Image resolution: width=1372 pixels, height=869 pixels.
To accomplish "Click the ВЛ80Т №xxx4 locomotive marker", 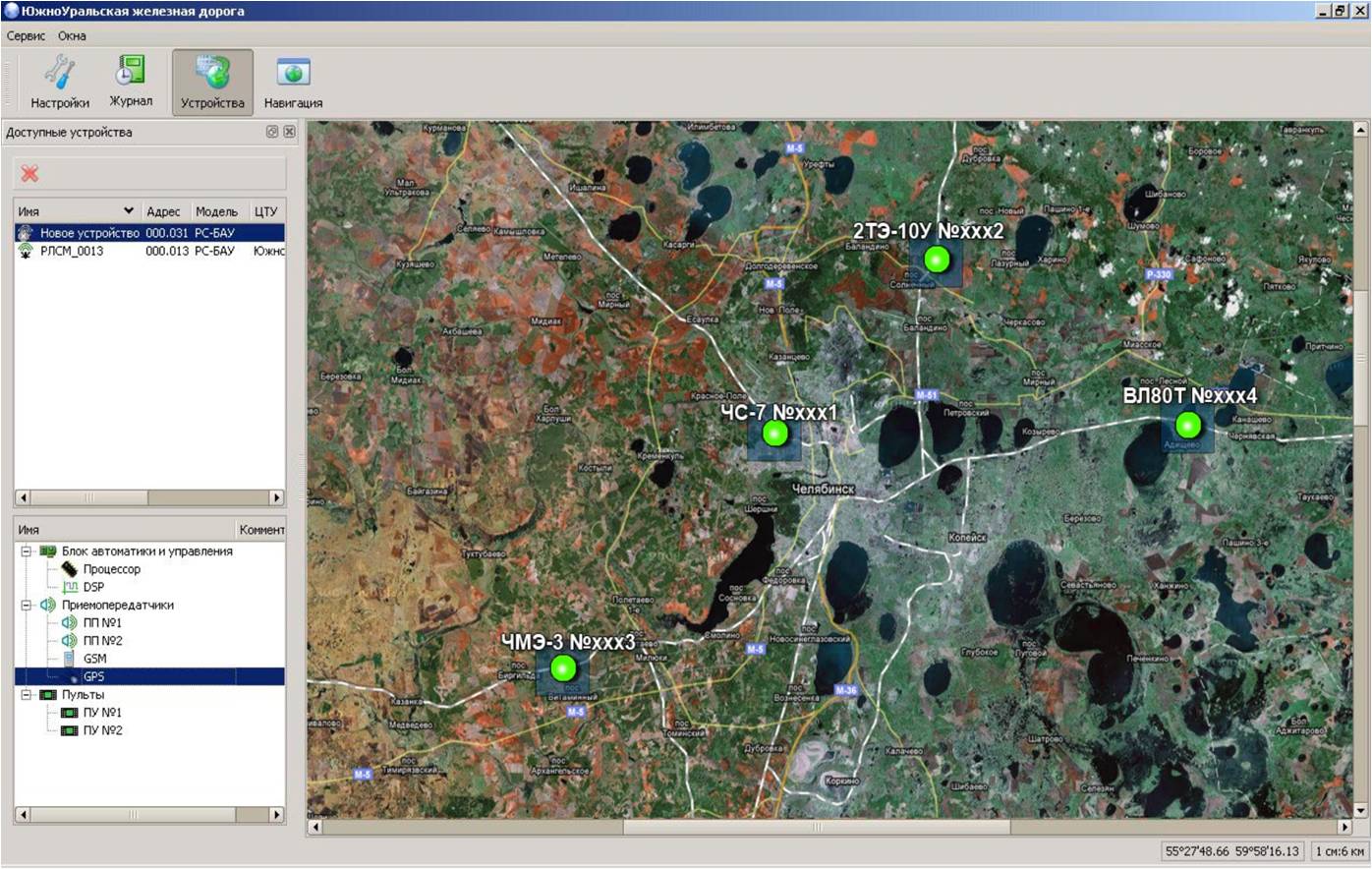I will pyautogui.click(x=1188, y=426).
